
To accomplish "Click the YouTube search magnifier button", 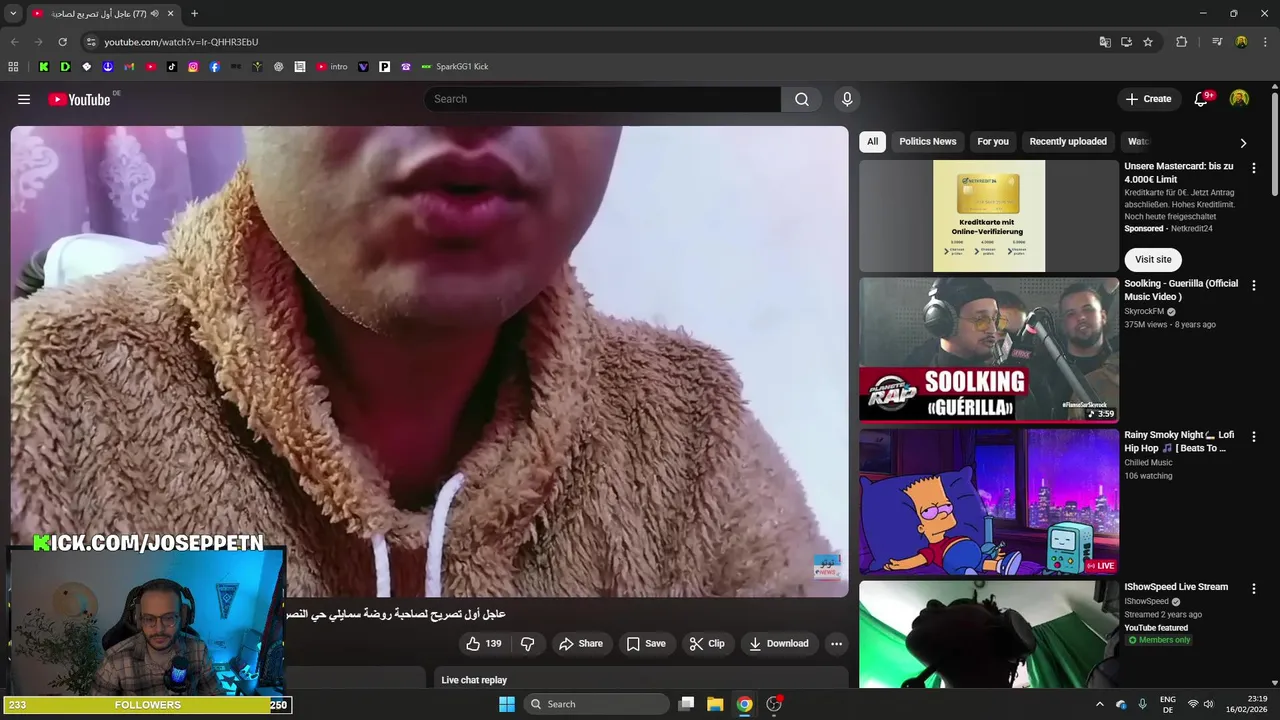I will (x=802, y=99).
